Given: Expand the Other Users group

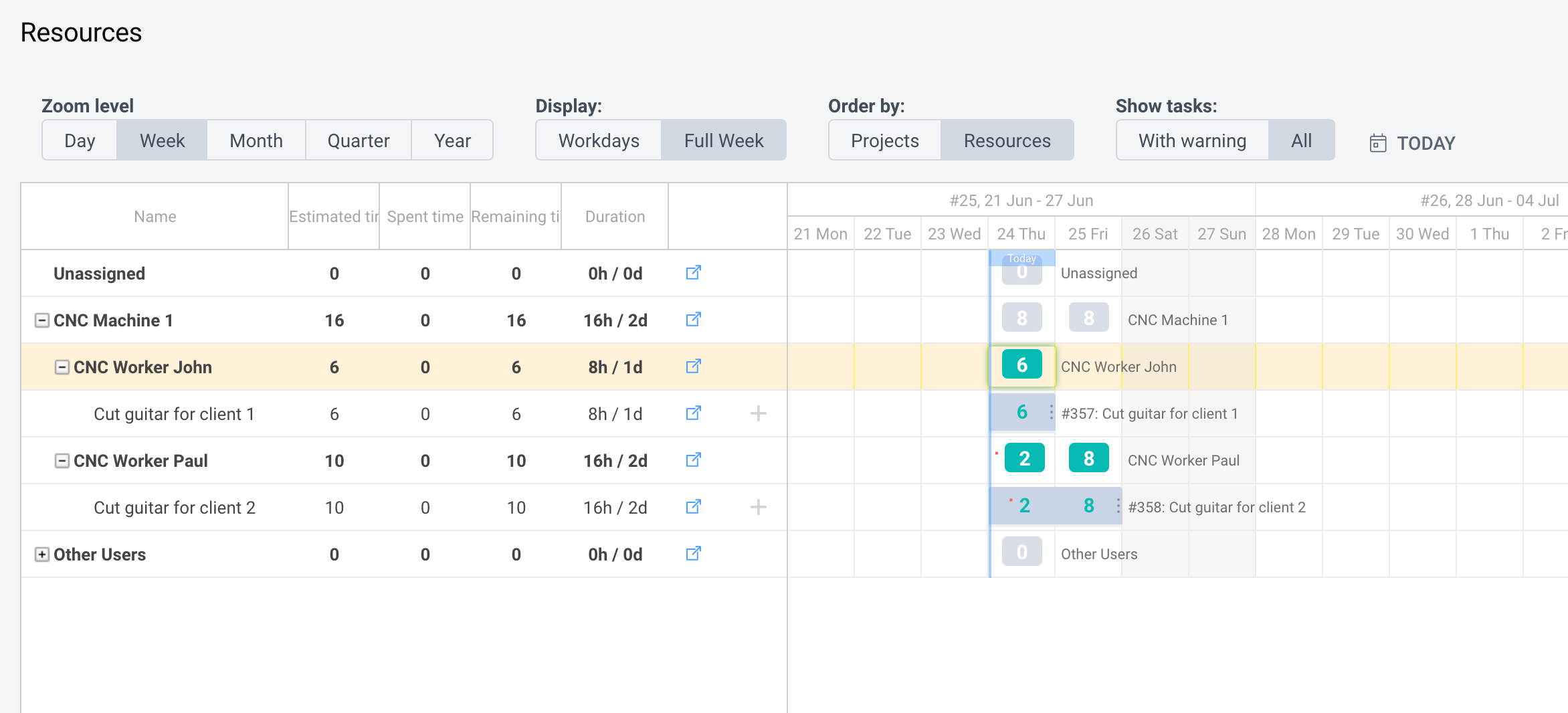Looking at the screenshot, I should [41, 554].
